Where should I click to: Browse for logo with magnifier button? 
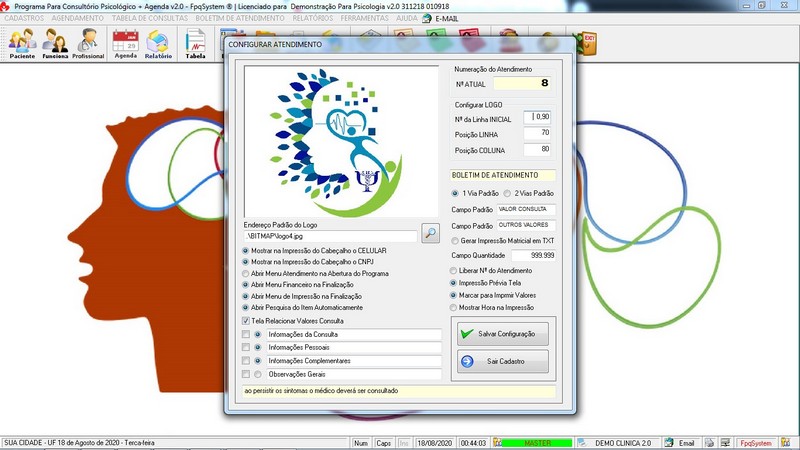click(431, 234)
